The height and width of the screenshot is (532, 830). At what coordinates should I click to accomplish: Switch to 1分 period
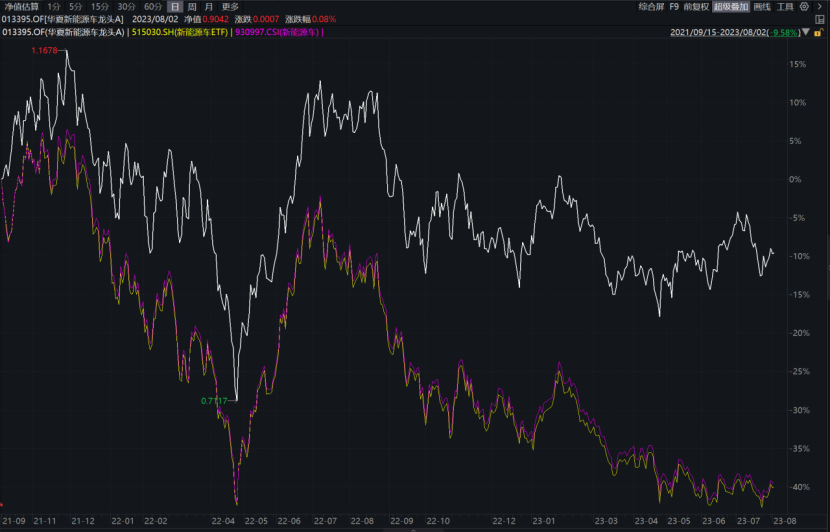tap(53, 6)
